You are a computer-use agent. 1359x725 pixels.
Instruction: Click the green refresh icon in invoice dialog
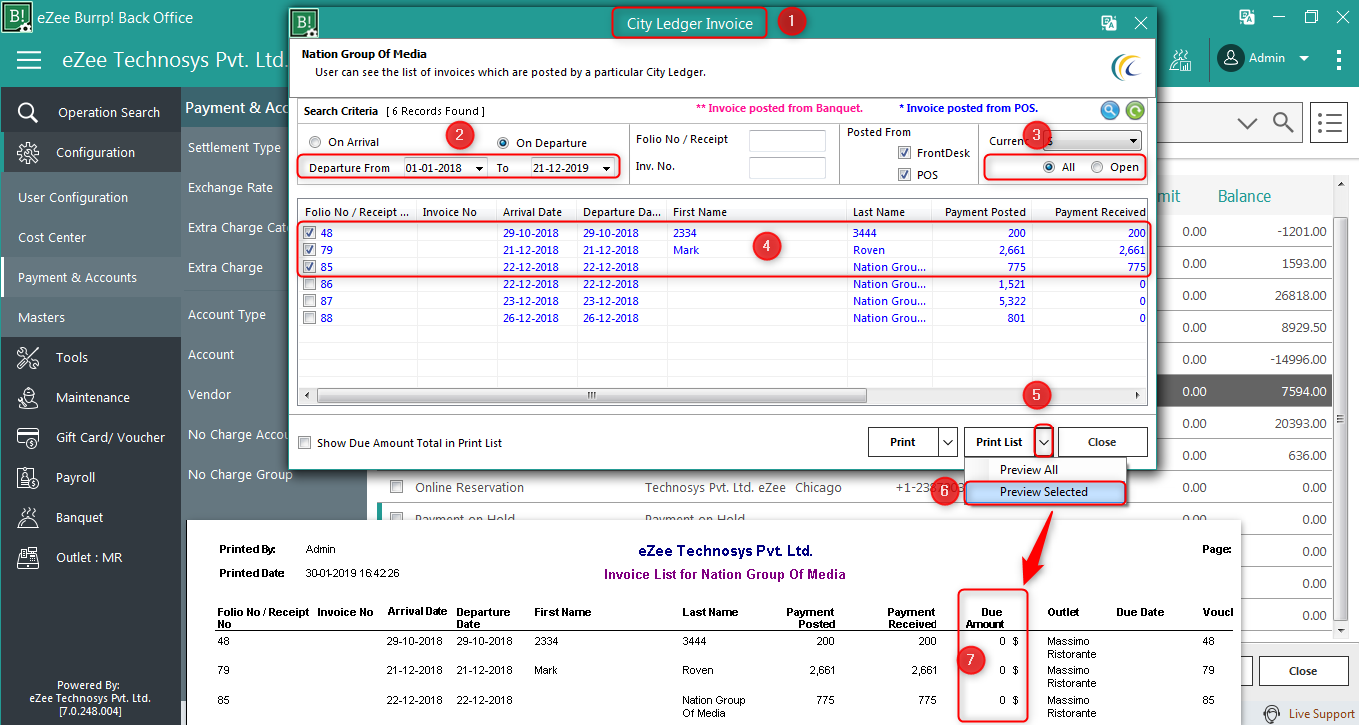pos(1135,110)
